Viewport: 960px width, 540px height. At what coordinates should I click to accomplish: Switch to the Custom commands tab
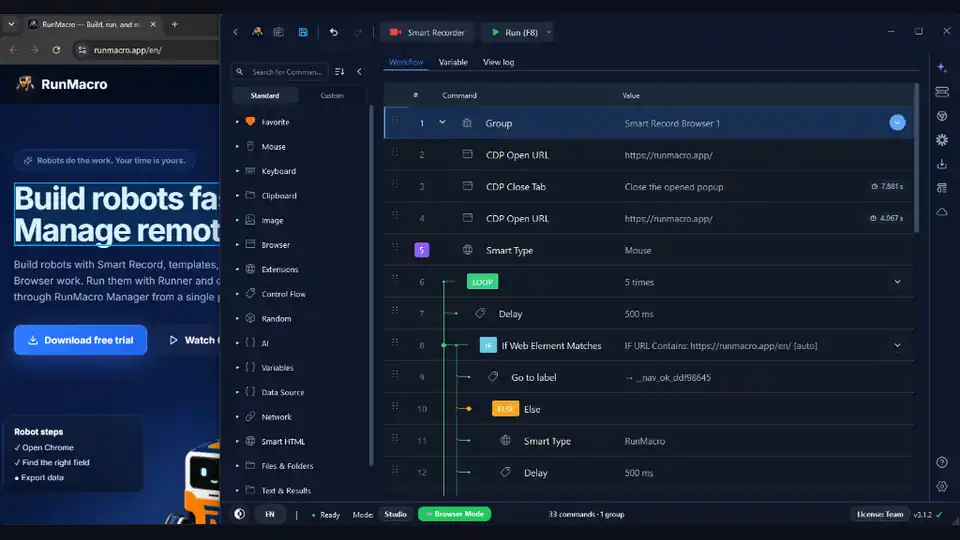(332, 96)
